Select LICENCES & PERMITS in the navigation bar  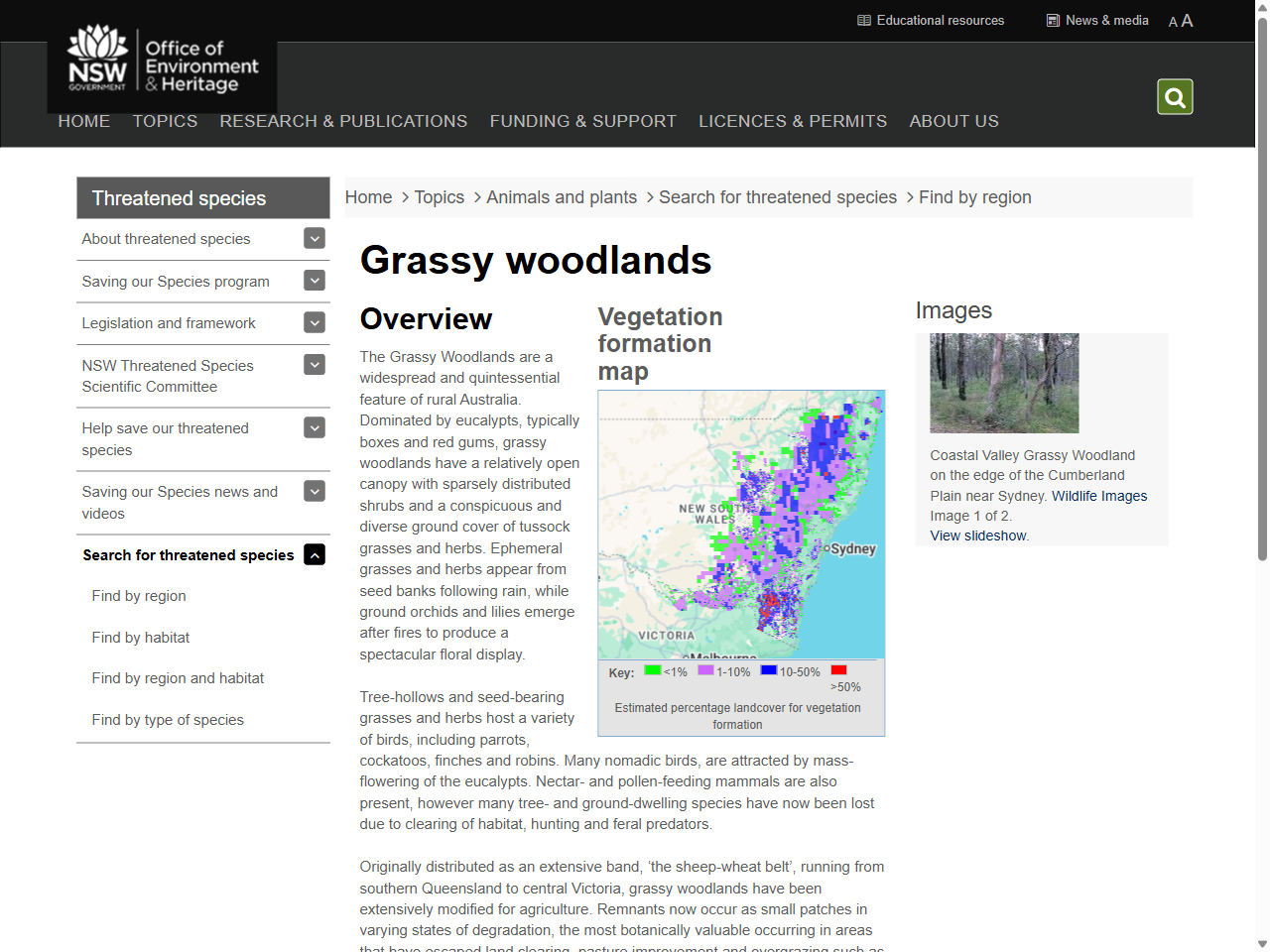point(793,121)
